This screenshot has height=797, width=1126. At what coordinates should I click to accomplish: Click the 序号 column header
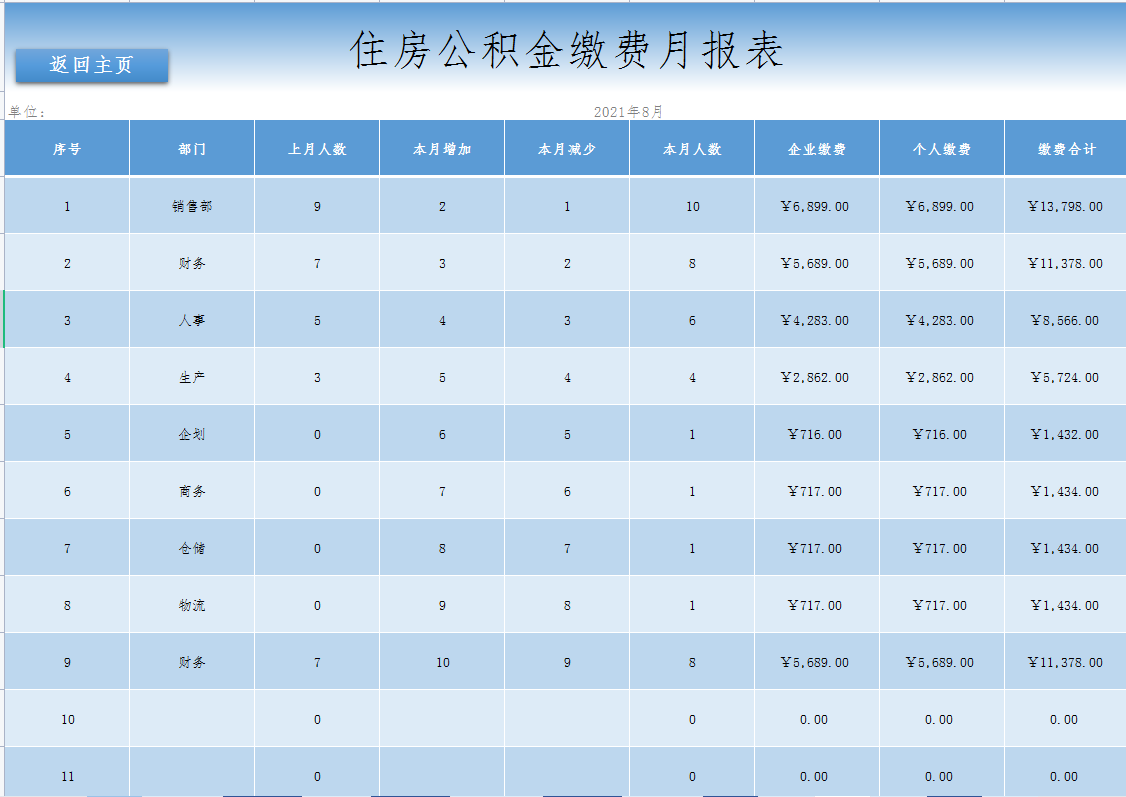click(x=64, y=147)
